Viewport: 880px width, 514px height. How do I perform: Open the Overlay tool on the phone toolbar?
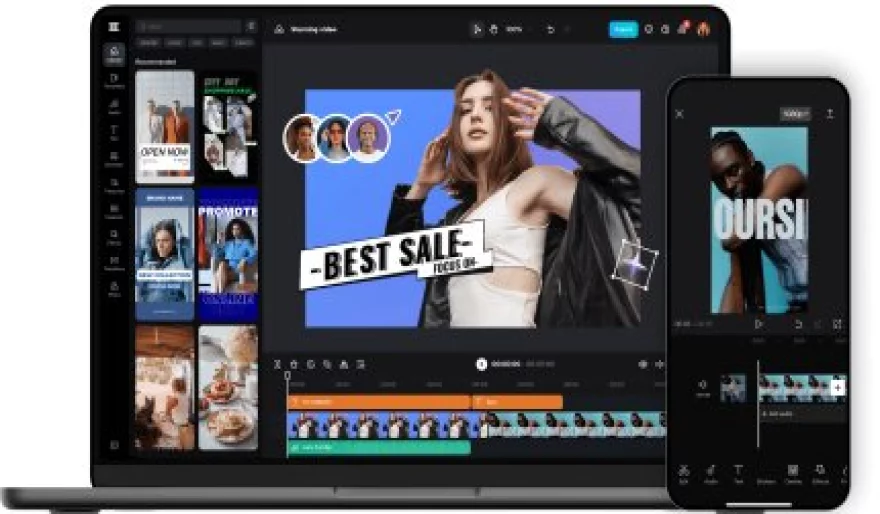pyautogui.click(x=792, y=474)
